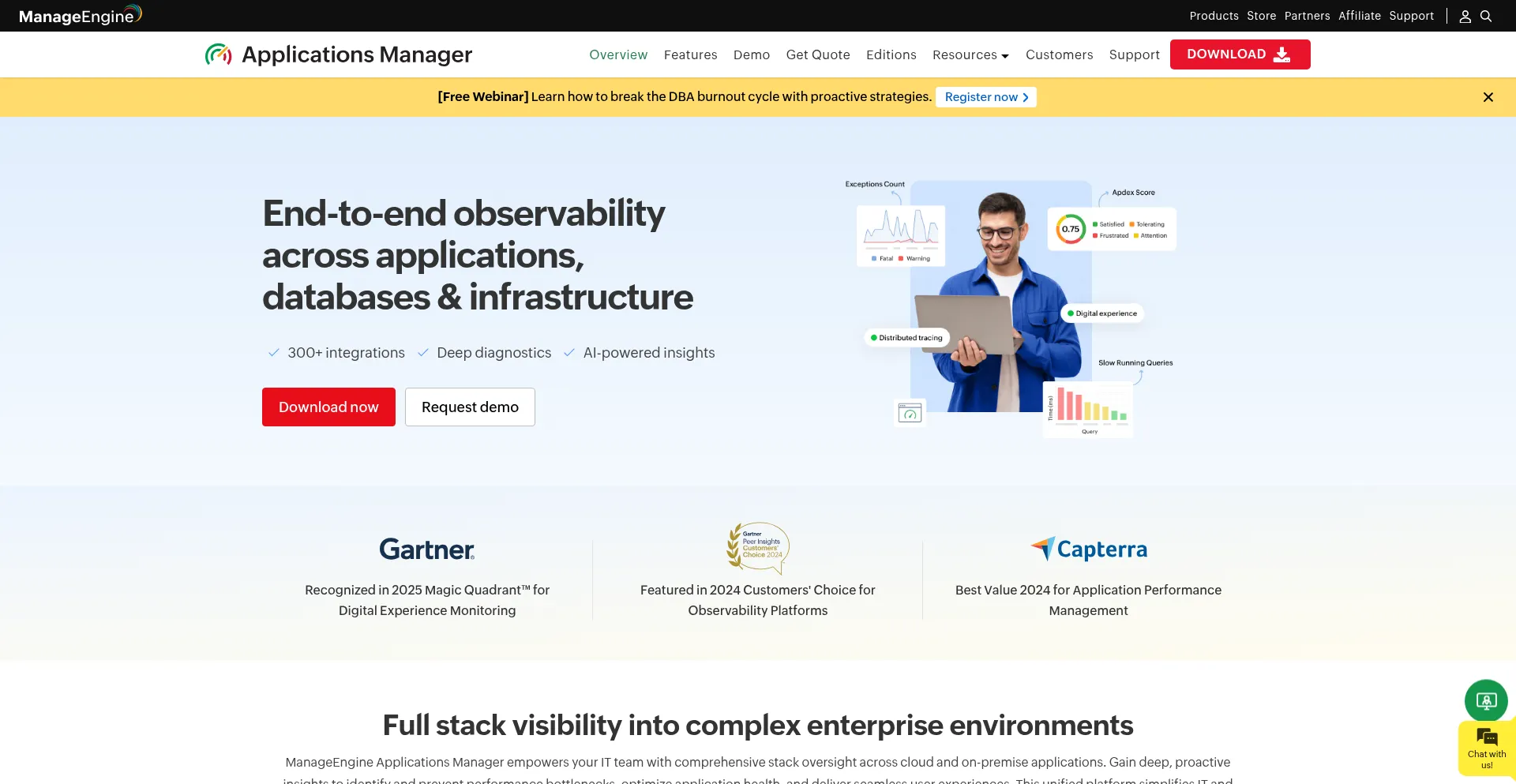Click the Free Webinar banner text
This screenshot has height=784, width=1516.
[685, 97]
